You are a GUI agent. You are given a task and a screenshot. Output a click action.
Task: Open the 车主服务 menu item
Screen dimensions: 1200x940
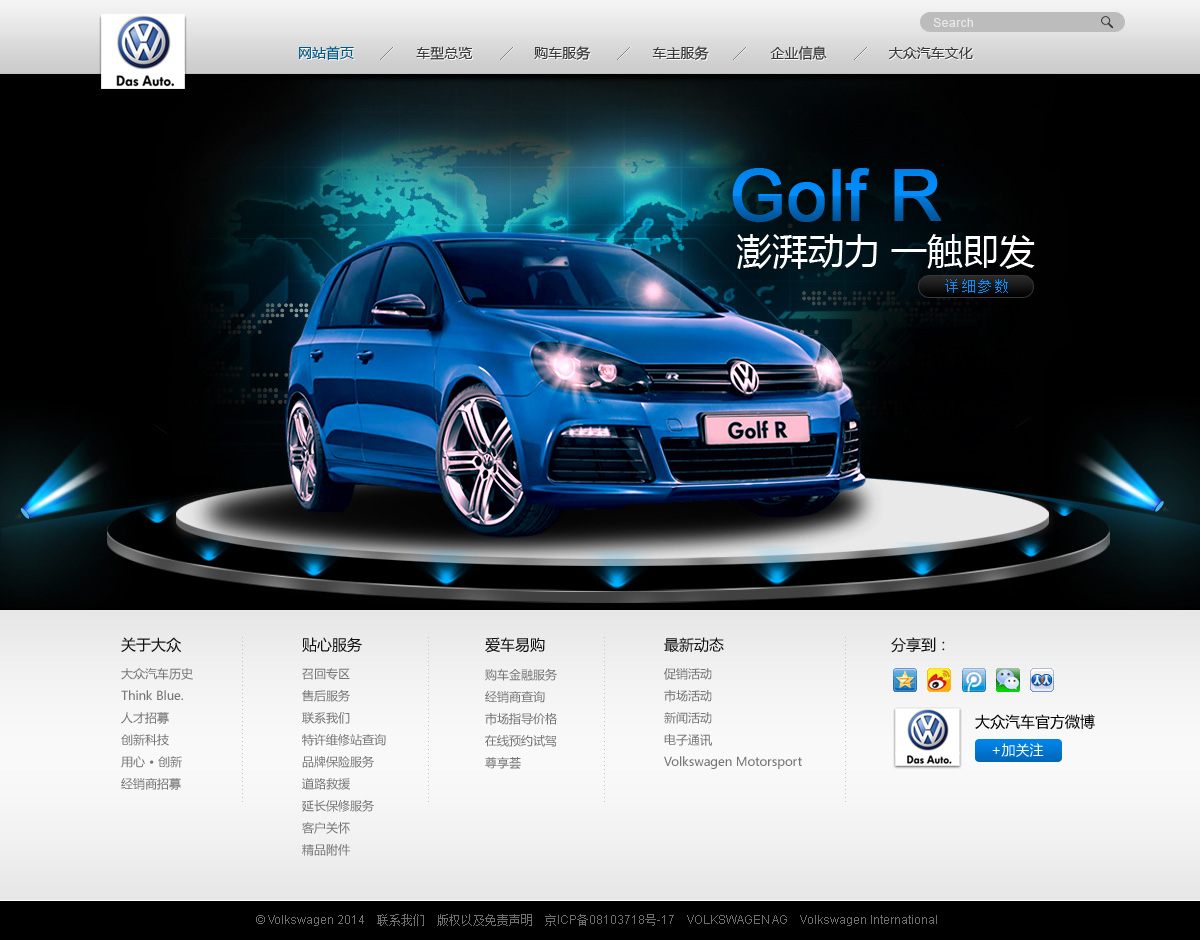[680, 53]
